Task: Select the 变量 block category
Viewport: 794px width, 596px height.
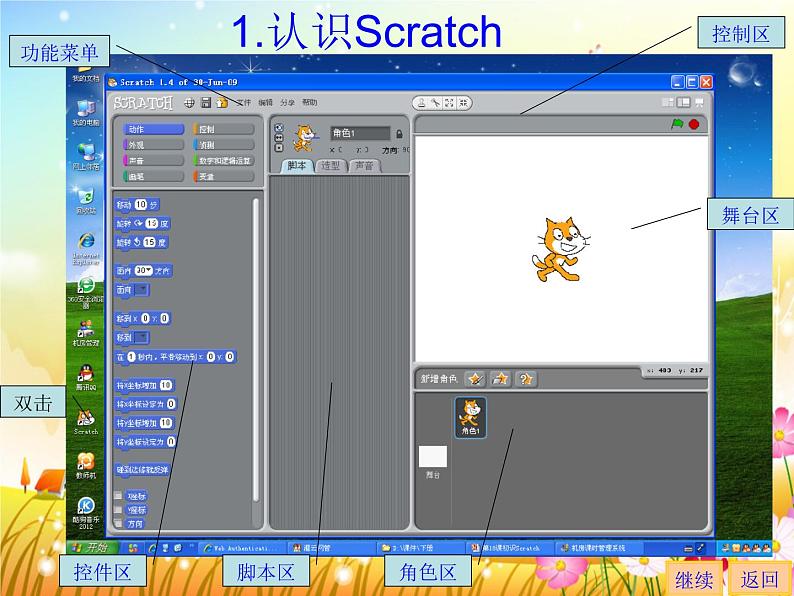Action: 223,177
